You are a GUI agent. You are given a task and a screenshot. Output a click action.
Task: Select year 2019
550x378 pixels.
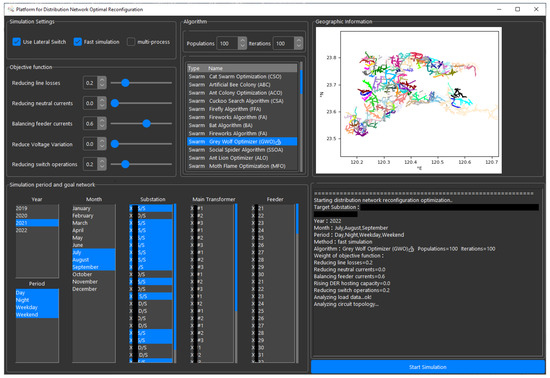[36, 208]
